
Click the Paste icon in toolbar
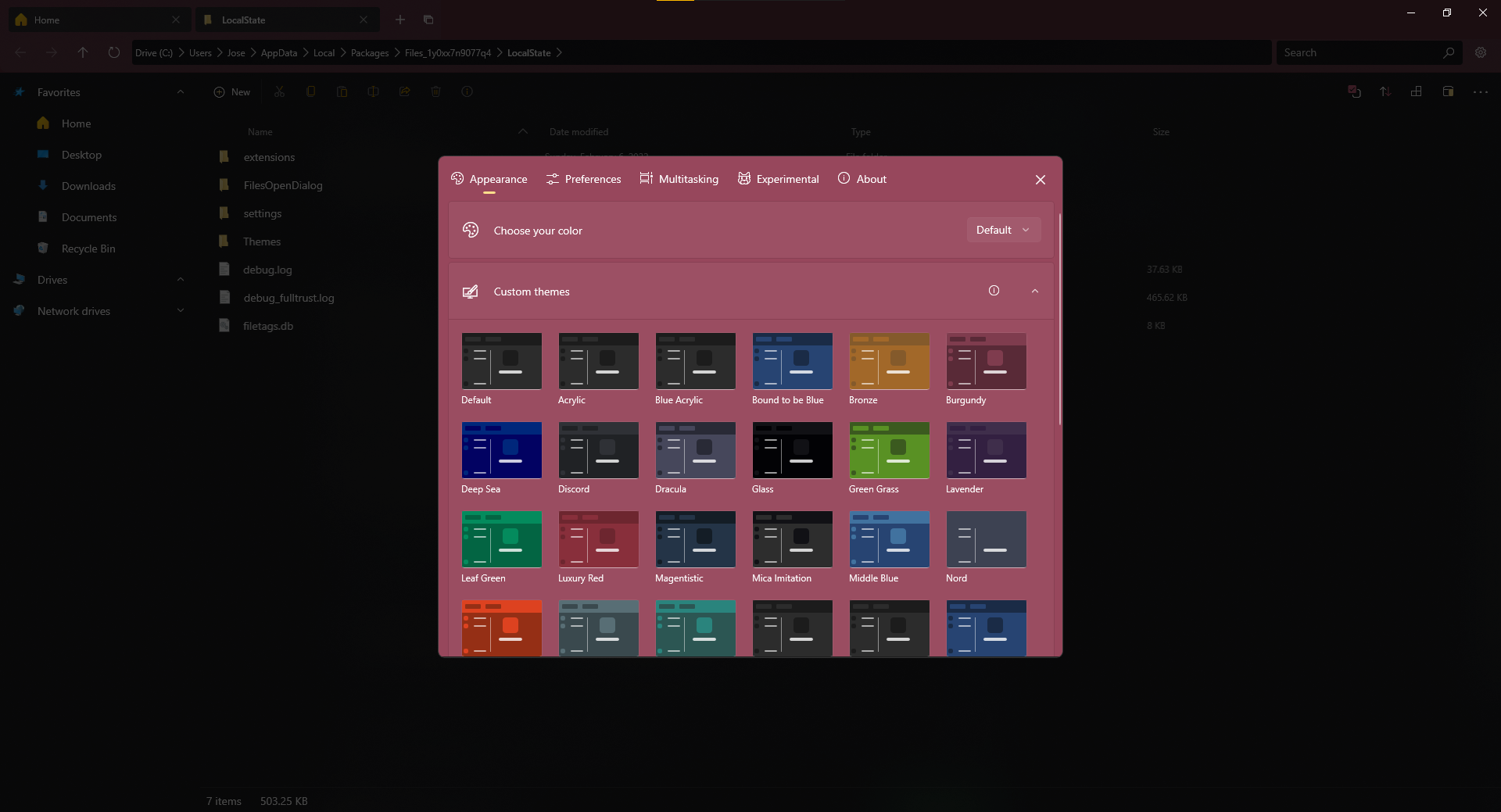point(342,91)
